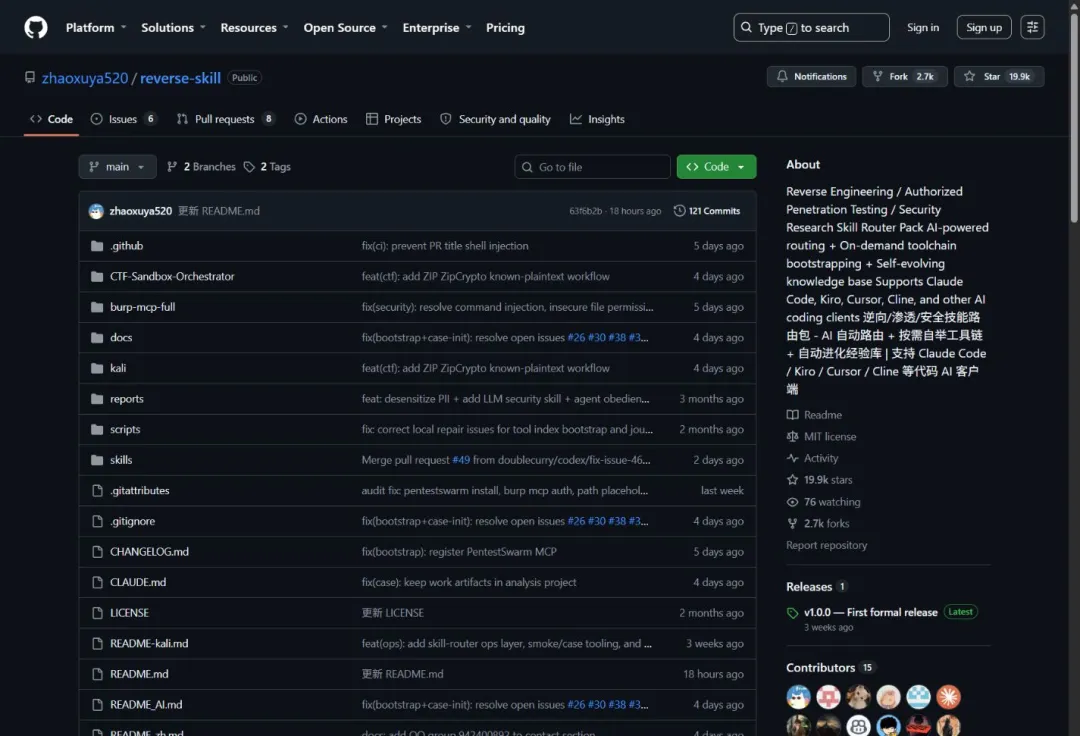Click the Type / to search box
The image size is (1080, 736).
click(x=811, y=28)
